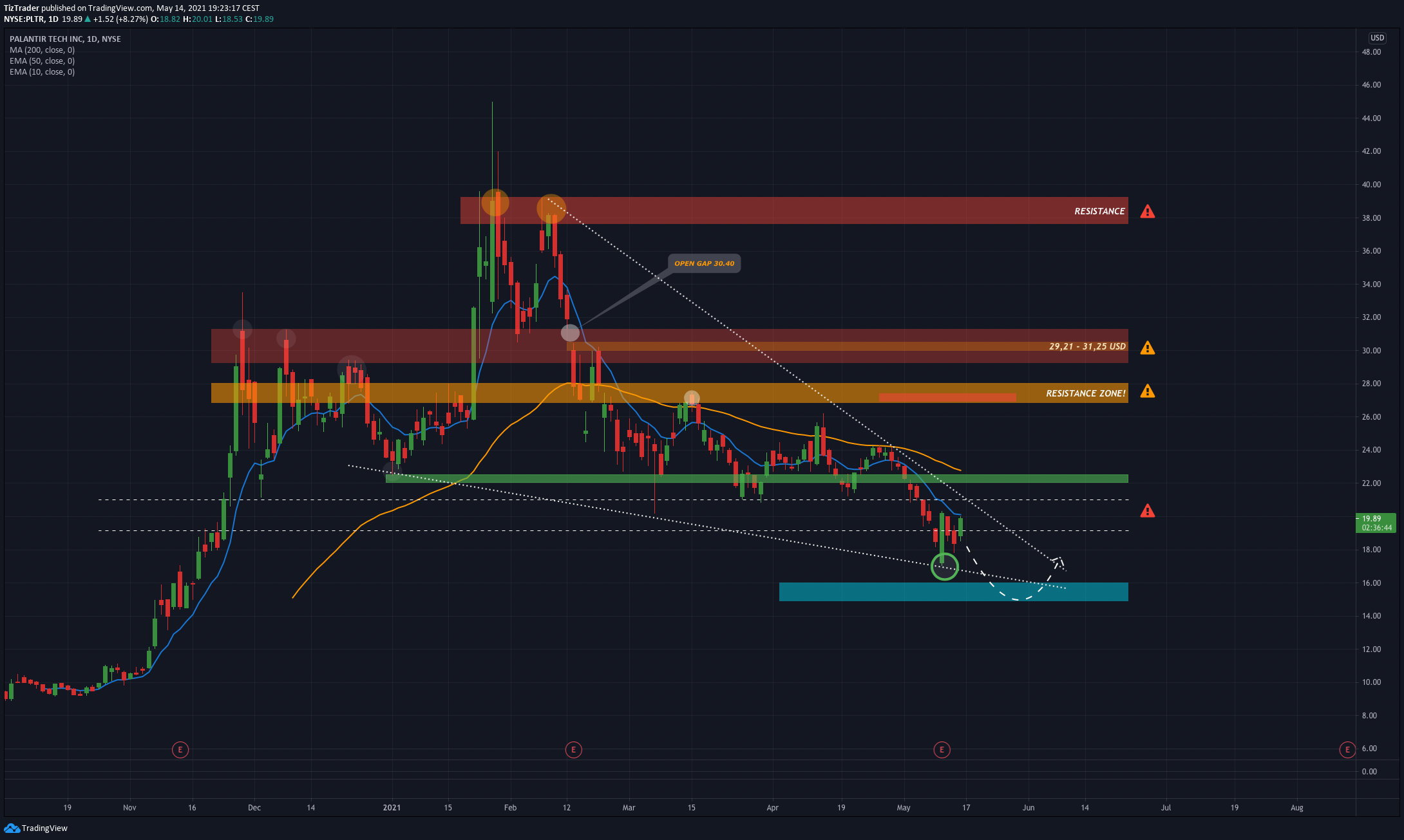
Task: Click the teal support zone rectangle
Action: (x=953, y=592)
